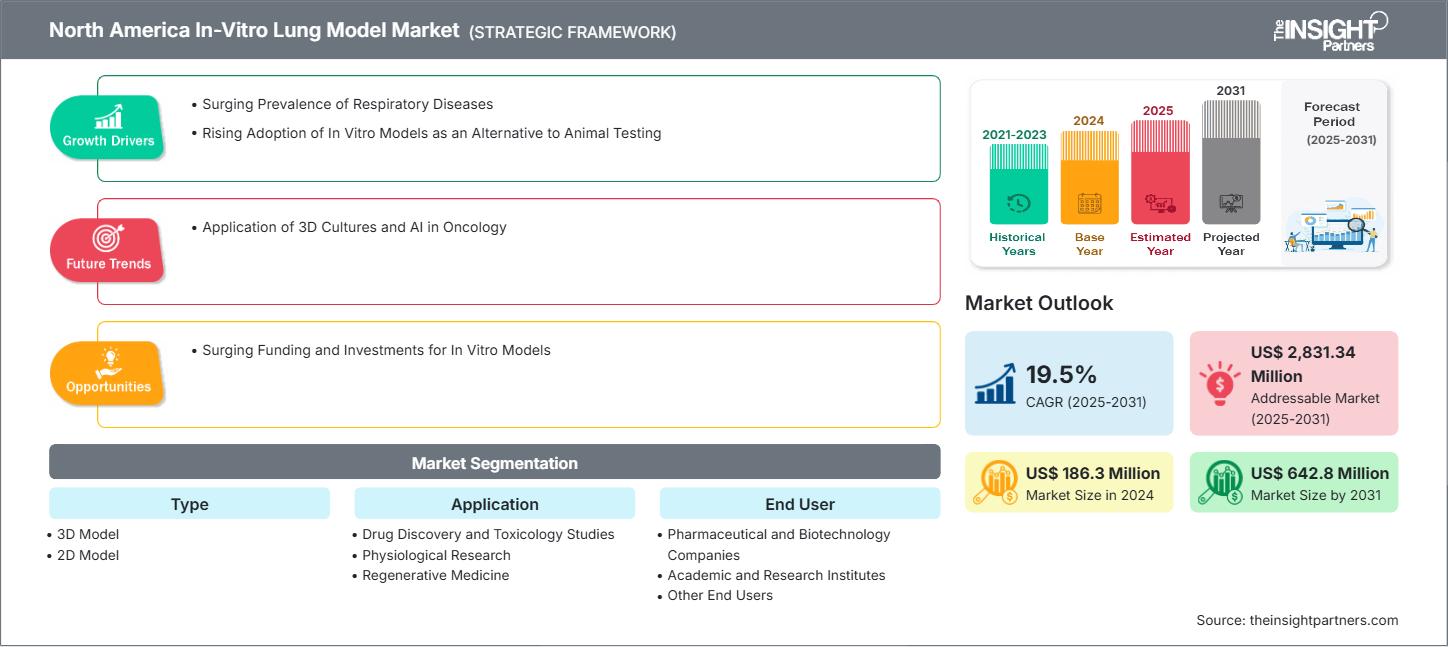Click 'Application of 3D Cultures and AI' bullet

pos(354,227)
